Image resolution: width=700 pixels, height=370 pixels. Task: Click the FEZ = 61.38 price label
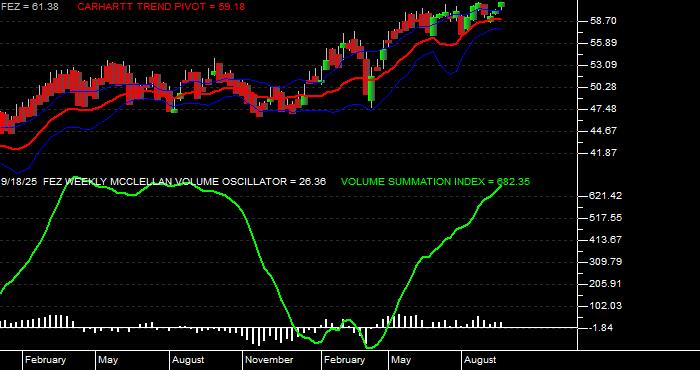tap(29, 7)
